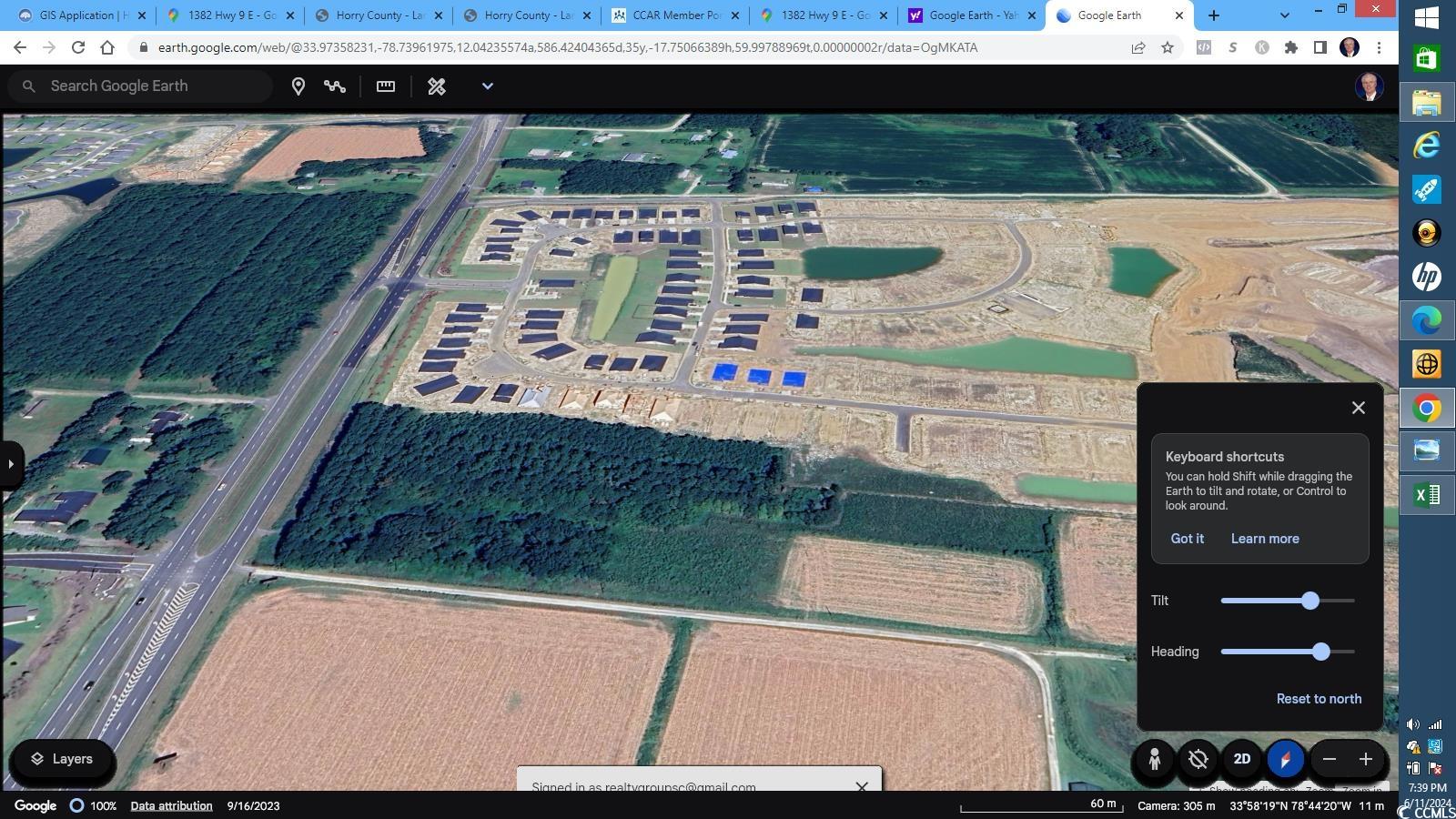
Task: Click the compass navigation button
Action: pos(1285,759)
